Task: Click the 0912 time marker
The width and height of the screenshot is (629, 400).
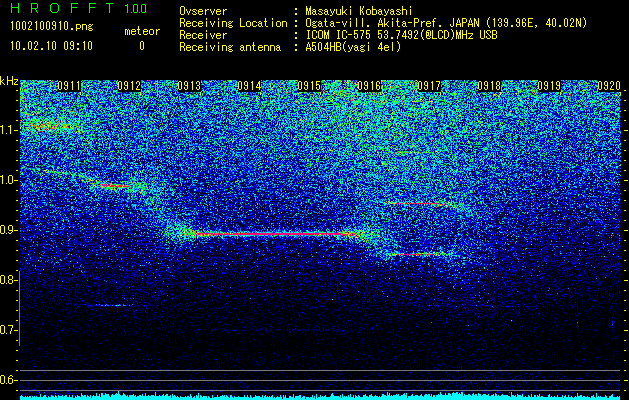Action: pyautogui.click(x=129, y=86)
